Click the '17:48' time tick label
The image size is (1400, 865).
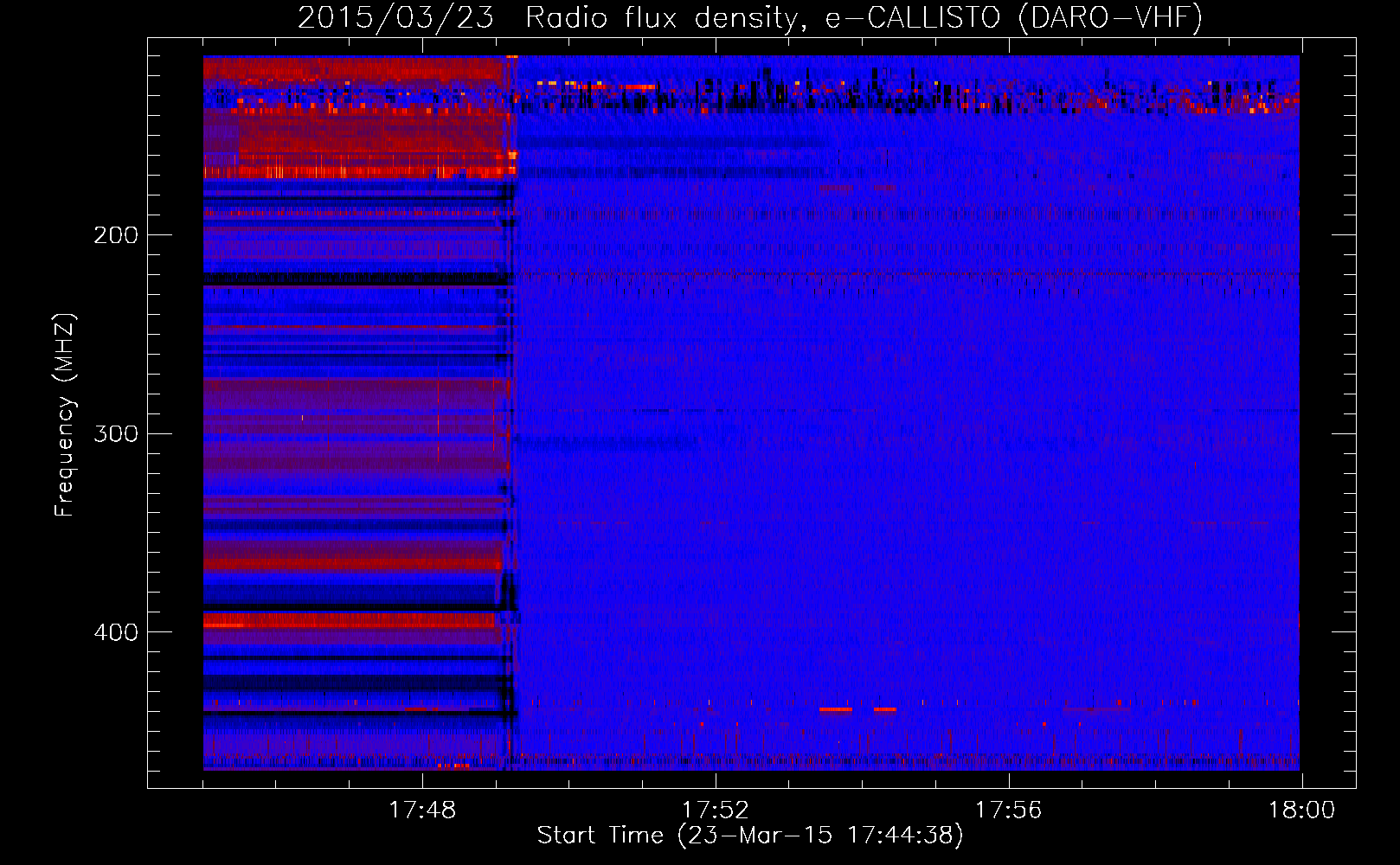coord(422,810)
